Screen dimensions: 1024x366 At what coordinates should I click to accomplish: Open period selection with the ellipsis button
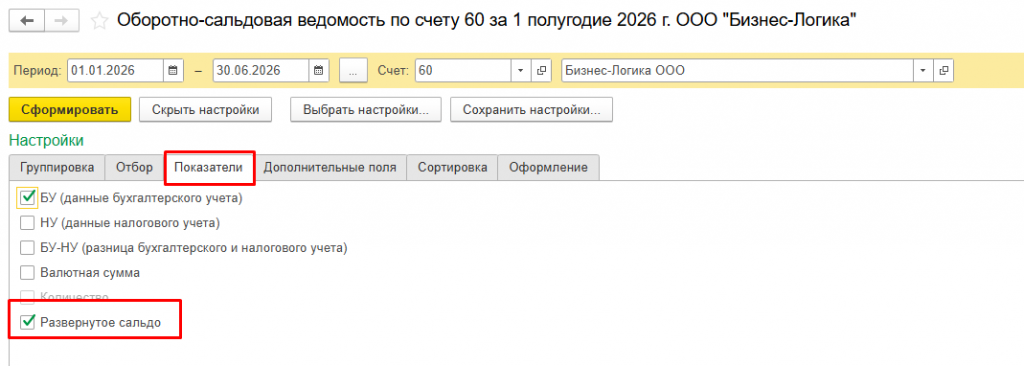[x=353, y=71]
